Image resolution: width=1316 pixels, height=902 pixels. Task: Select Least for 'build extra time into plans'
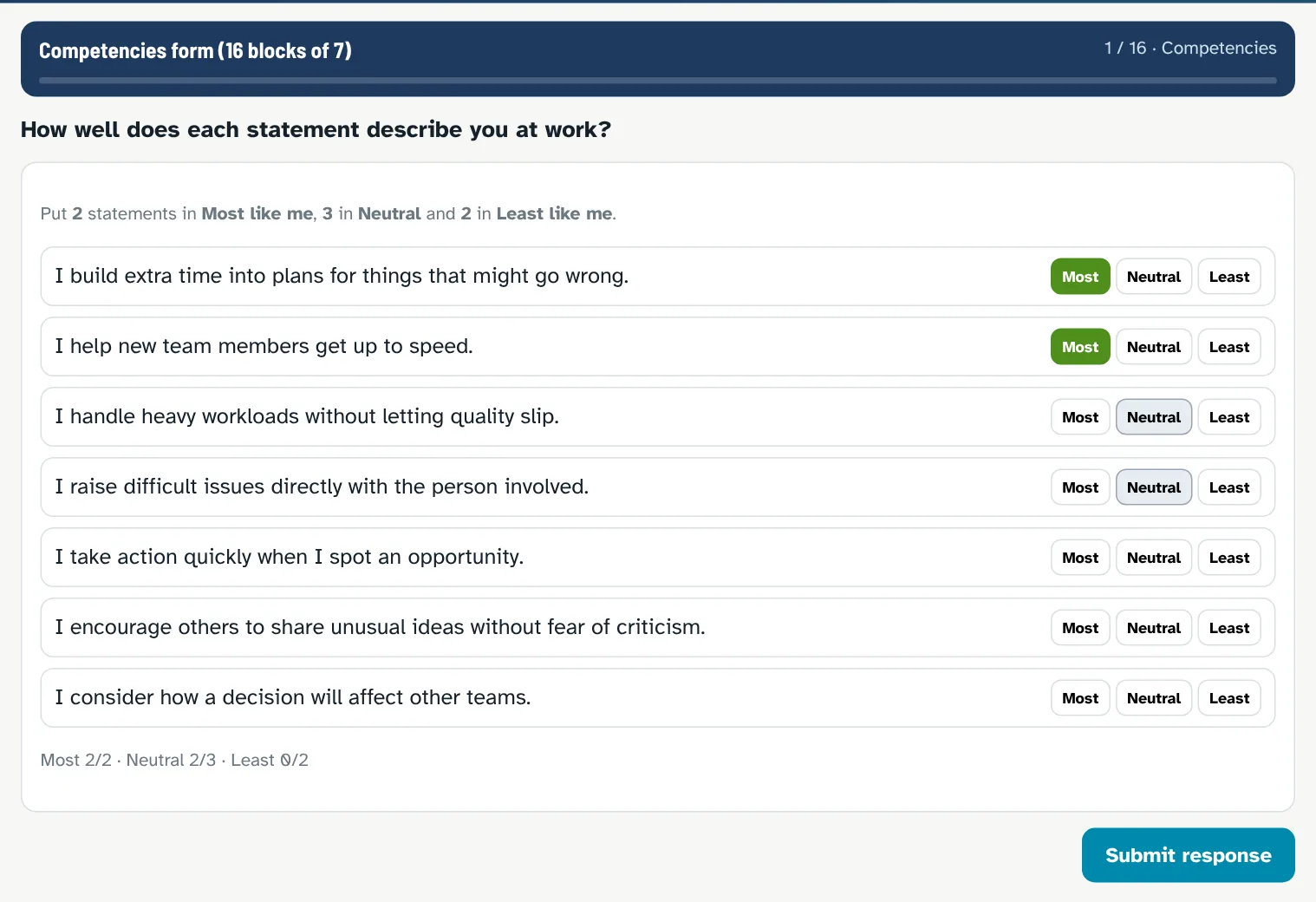(1229, 277)
